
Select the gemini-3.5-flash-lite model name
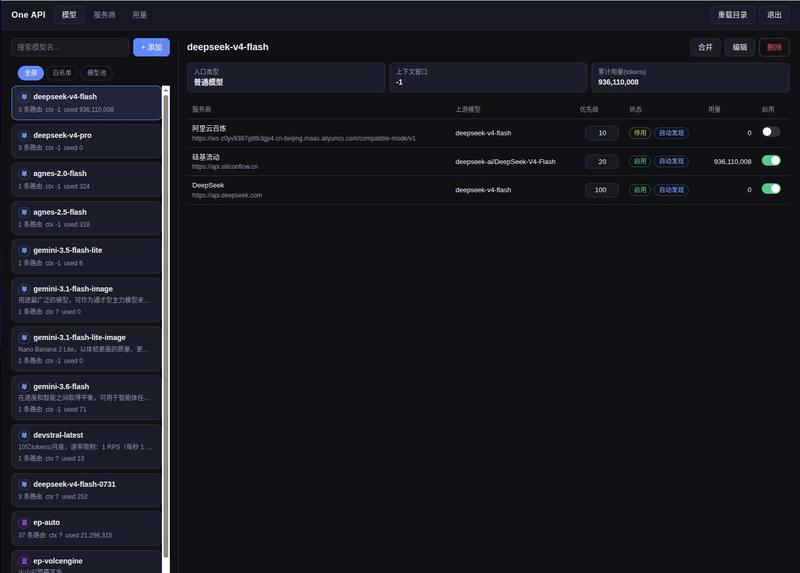[x=67, y=251]
